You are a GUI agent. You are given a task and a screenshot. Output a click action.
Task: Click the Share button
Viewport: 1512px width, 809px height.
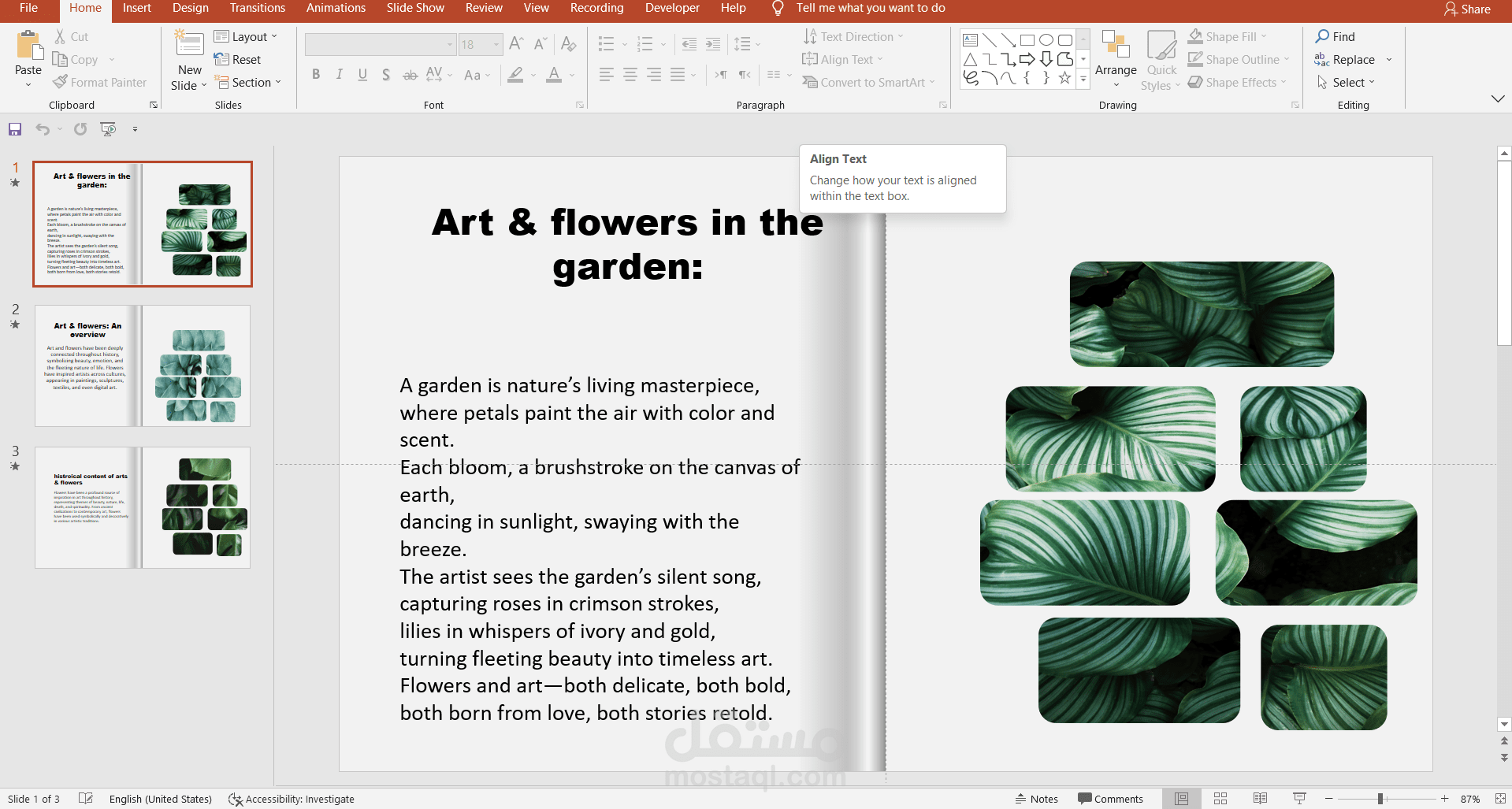point(1467,9)
